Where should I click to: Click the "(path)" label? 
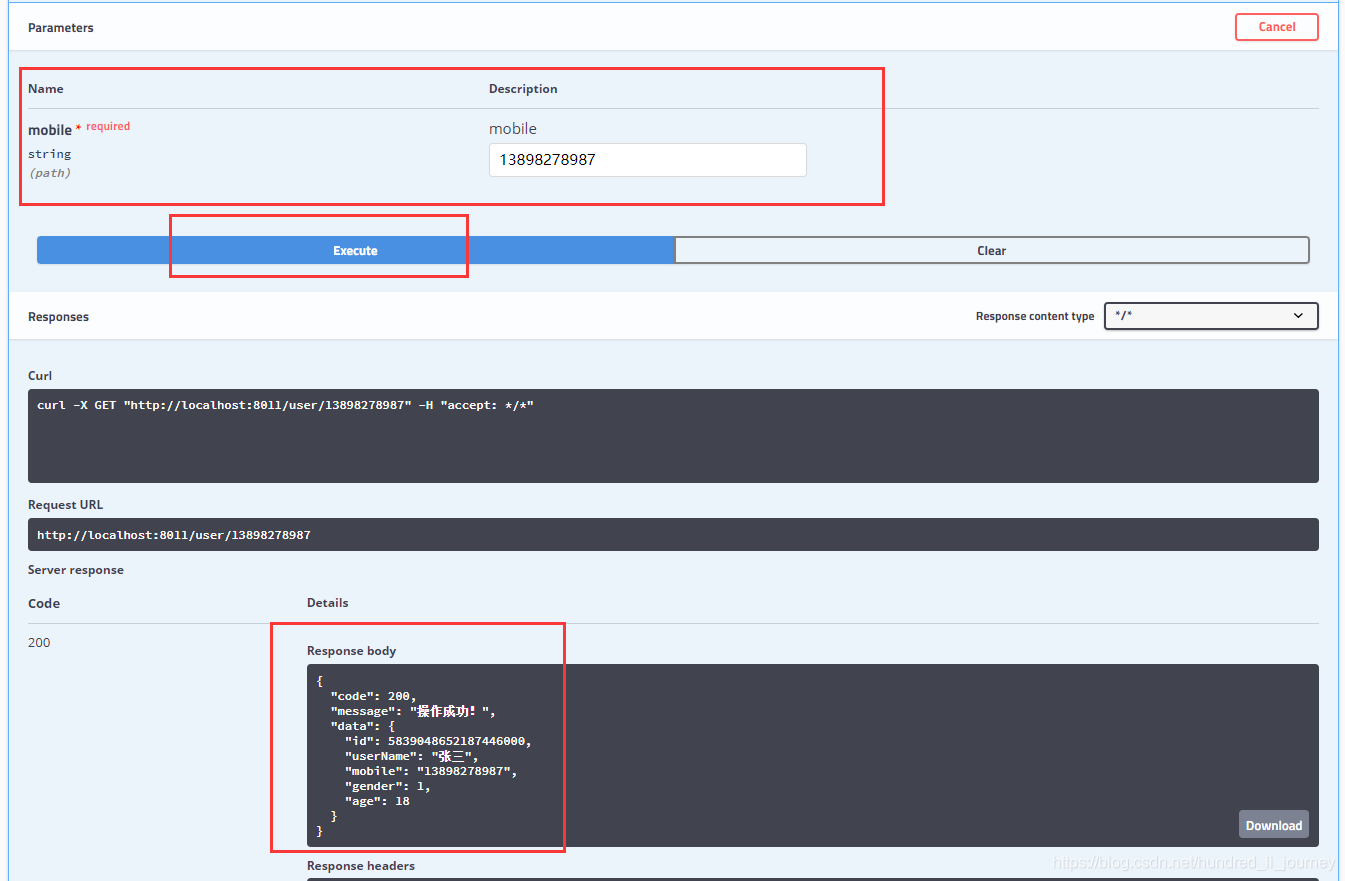50,173
